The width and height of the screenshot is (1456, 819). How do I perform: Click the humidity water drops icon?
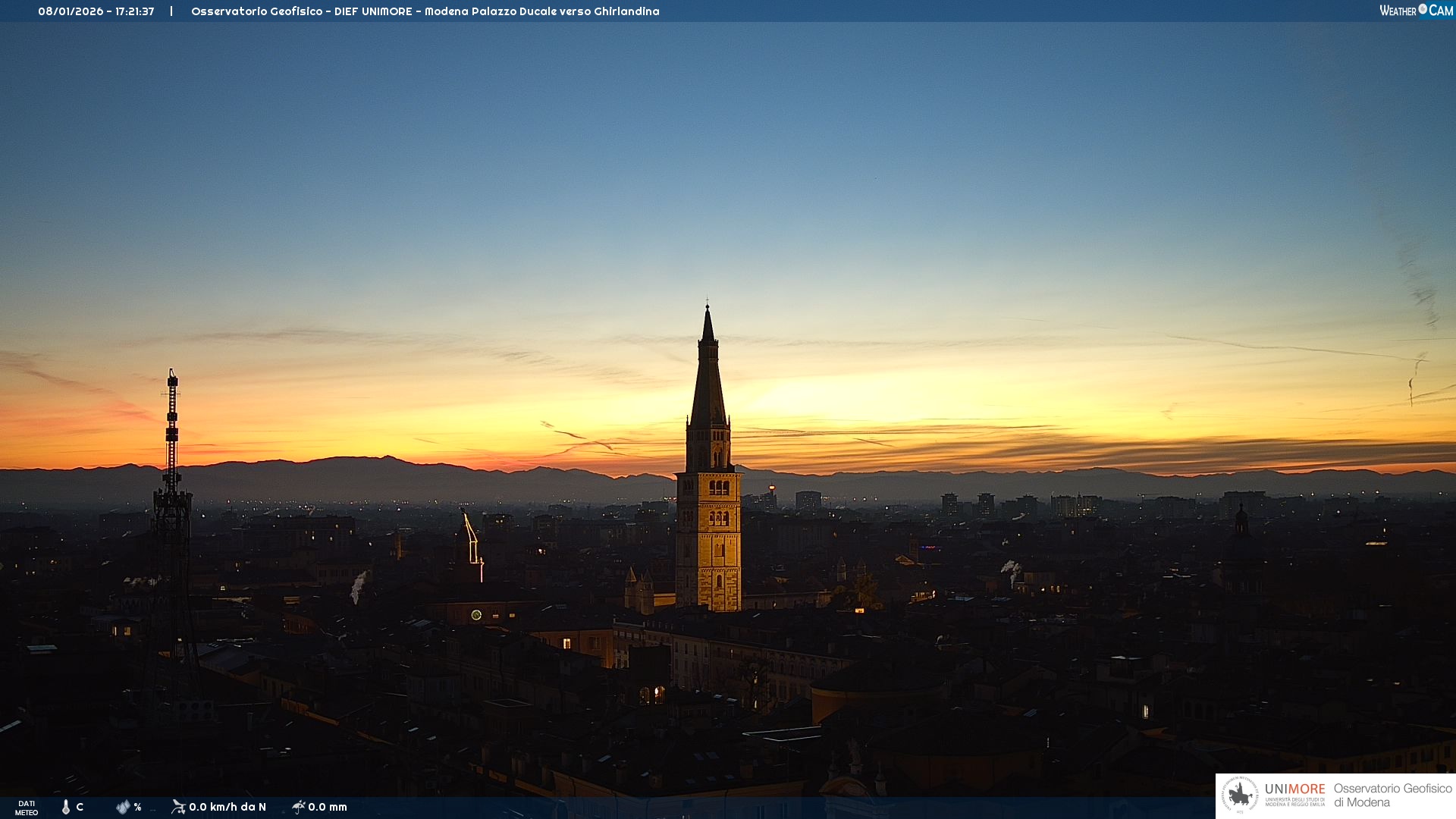coord(123,807)
